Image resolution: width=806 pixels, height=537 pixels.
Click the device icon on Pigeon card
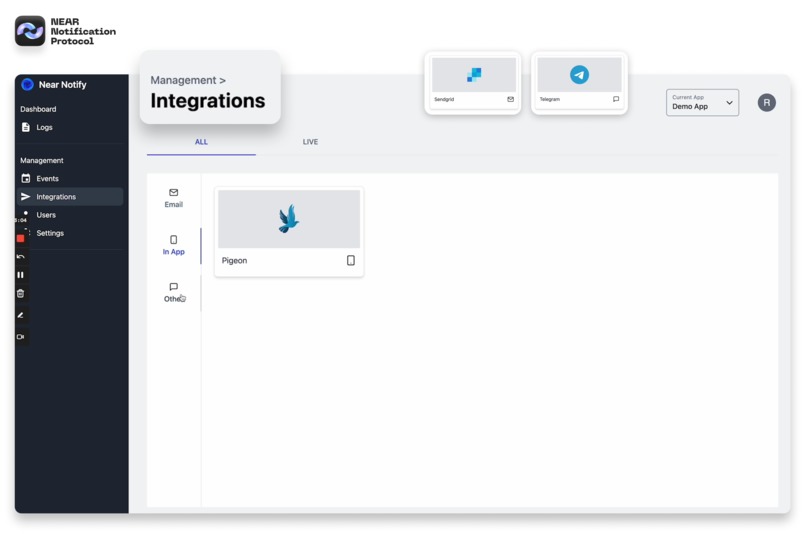(351, 261)
